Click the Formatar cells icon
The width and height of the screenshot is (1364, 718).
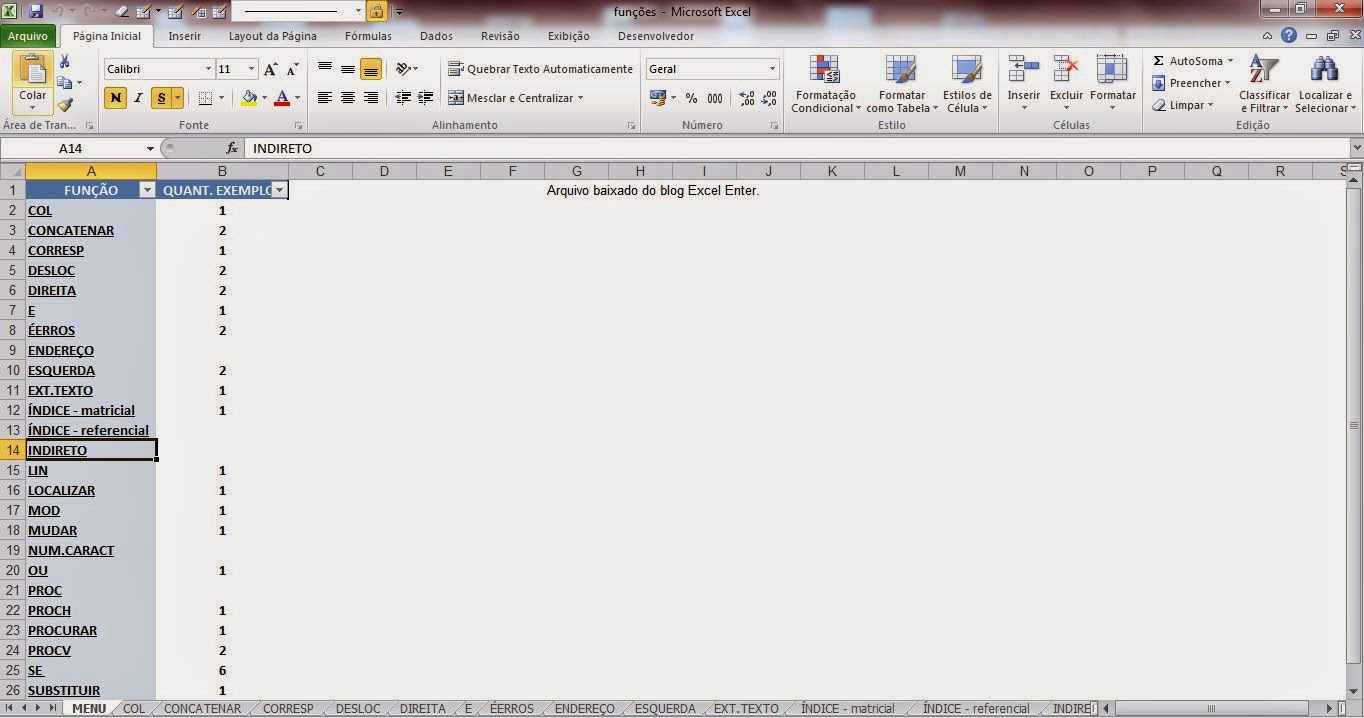[x=1112, y=70]
